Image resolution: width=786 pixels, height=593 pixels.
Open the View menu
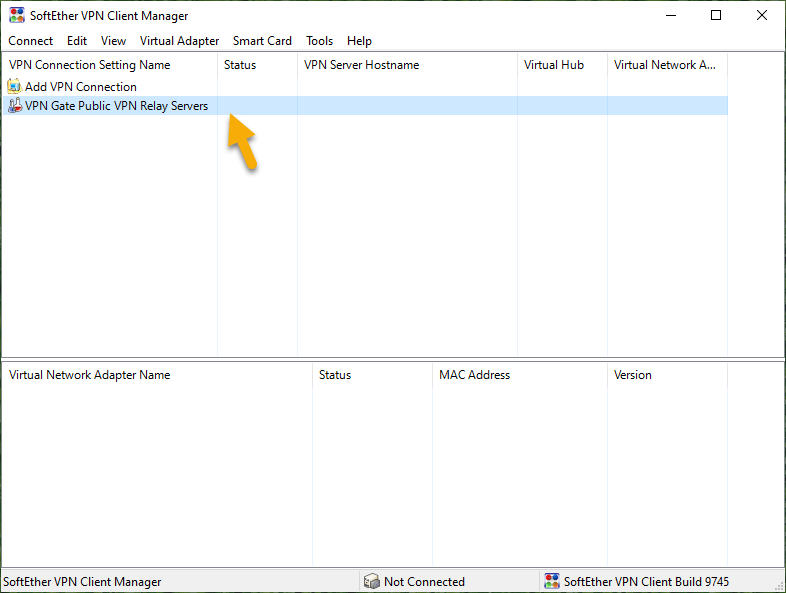coord(113,41)
